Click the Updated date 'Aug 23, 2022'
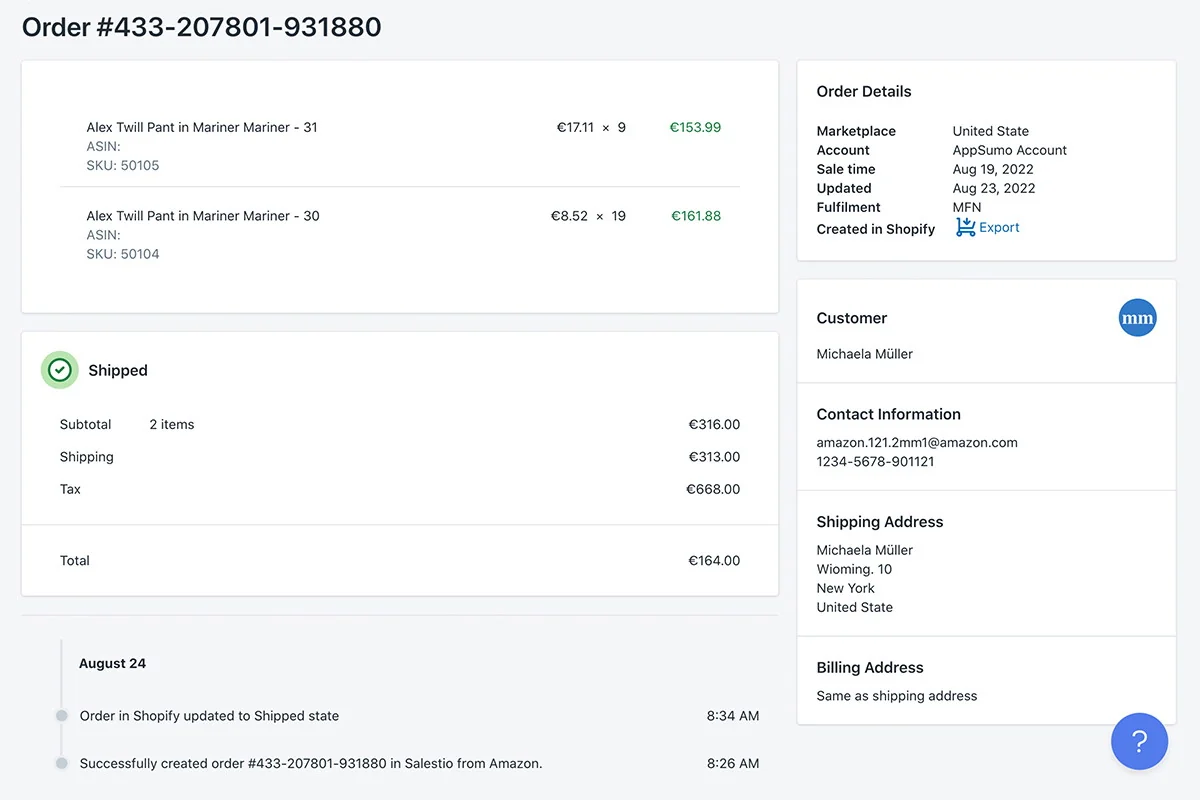 pos(994,188)
